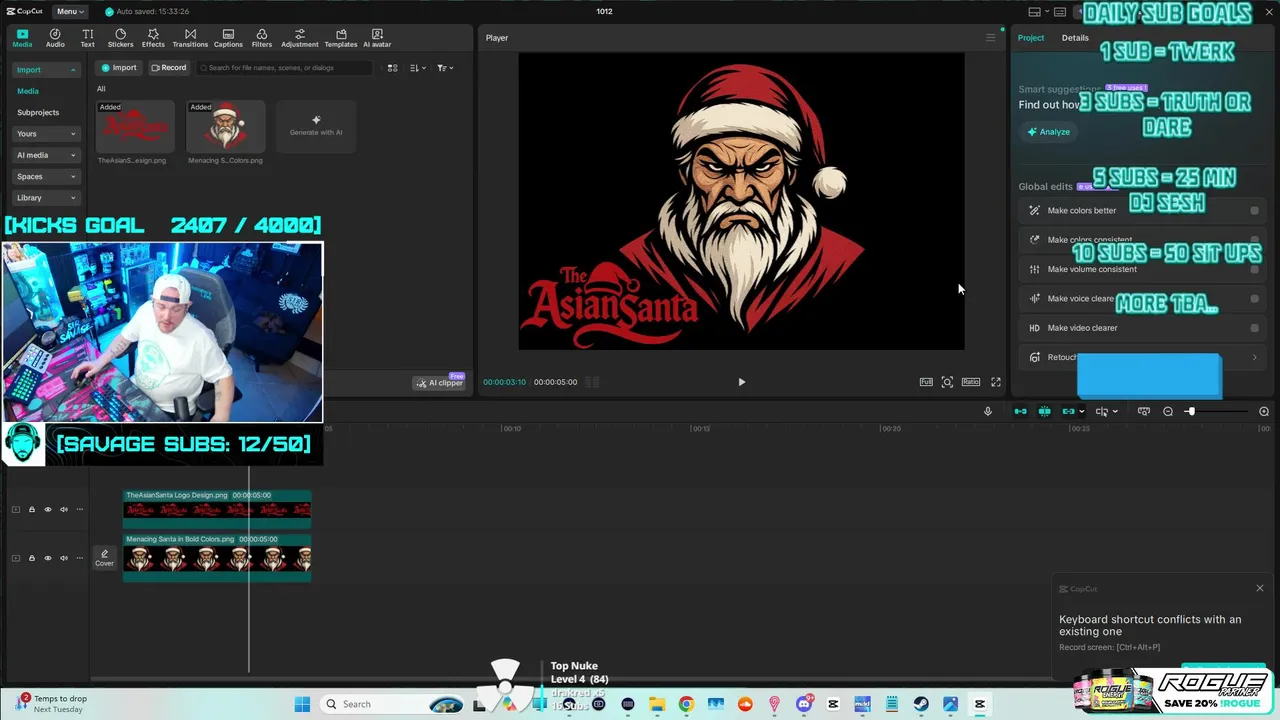The height and width of the screenshot is (720, 1280).
Task: Click the Full quality button in player
Action: tap(926, 382)
